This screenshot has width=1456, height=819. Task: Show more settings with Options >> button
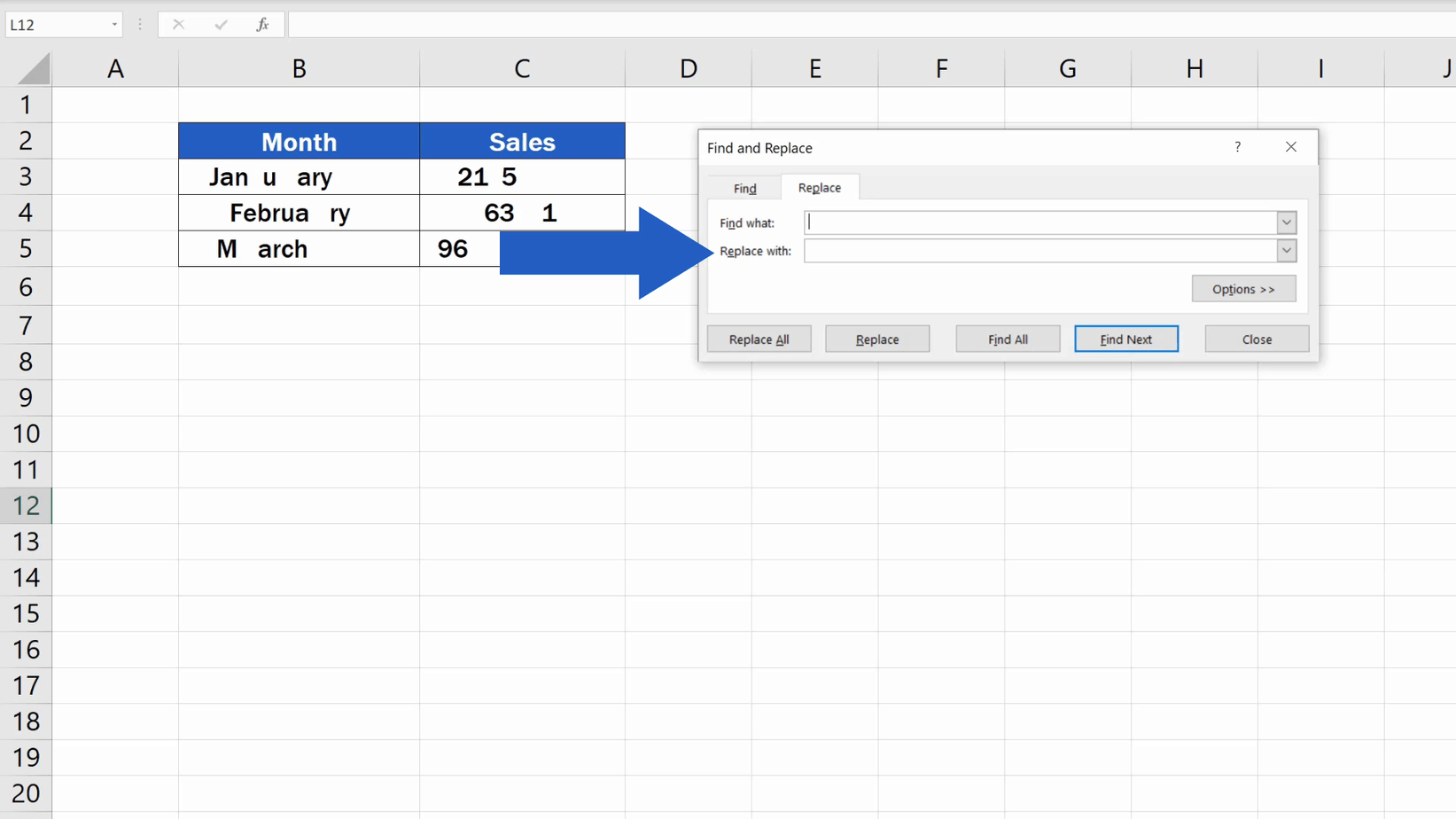coord(1242,289)
